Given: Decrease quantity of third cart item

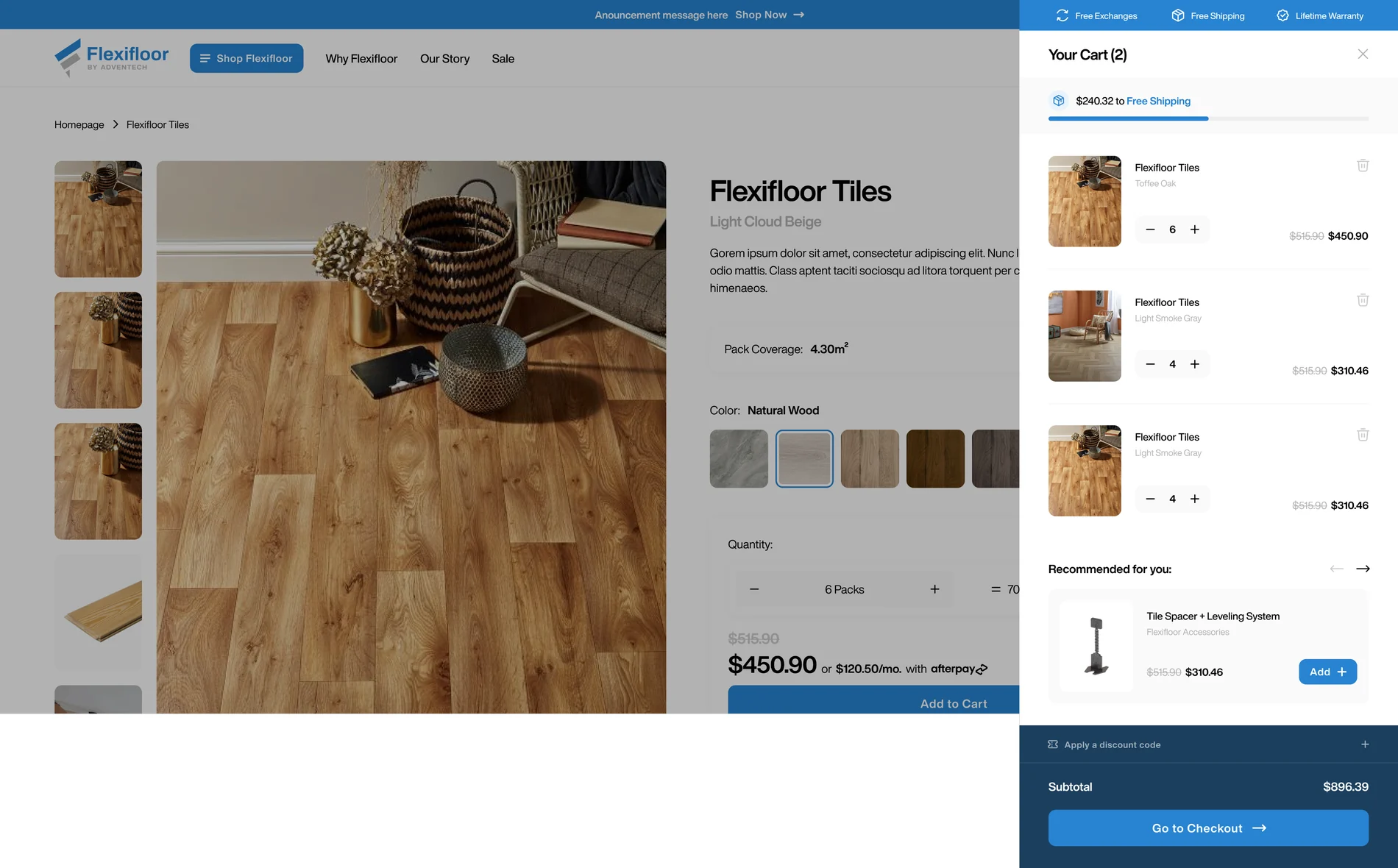Looking at the screenshot, I should (1150, 499).
